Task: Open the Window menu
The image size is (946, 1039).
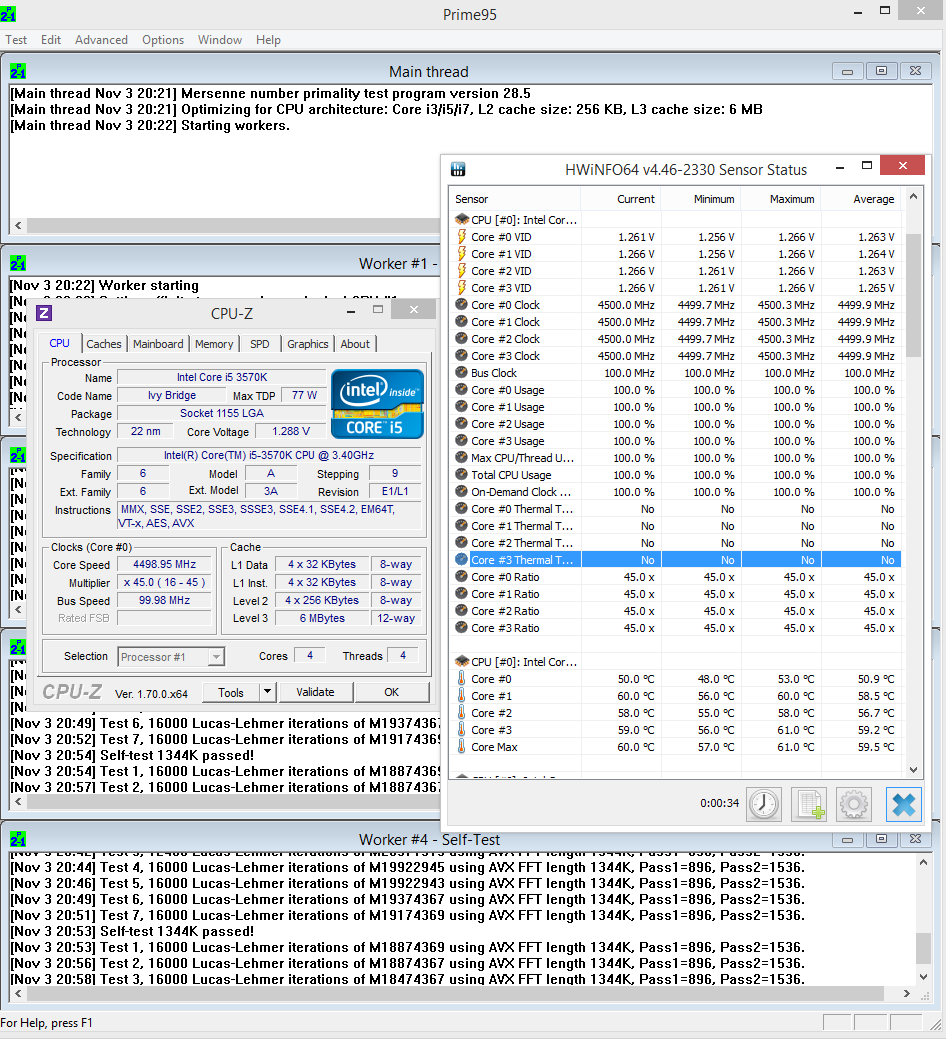Action: [220, 40]
